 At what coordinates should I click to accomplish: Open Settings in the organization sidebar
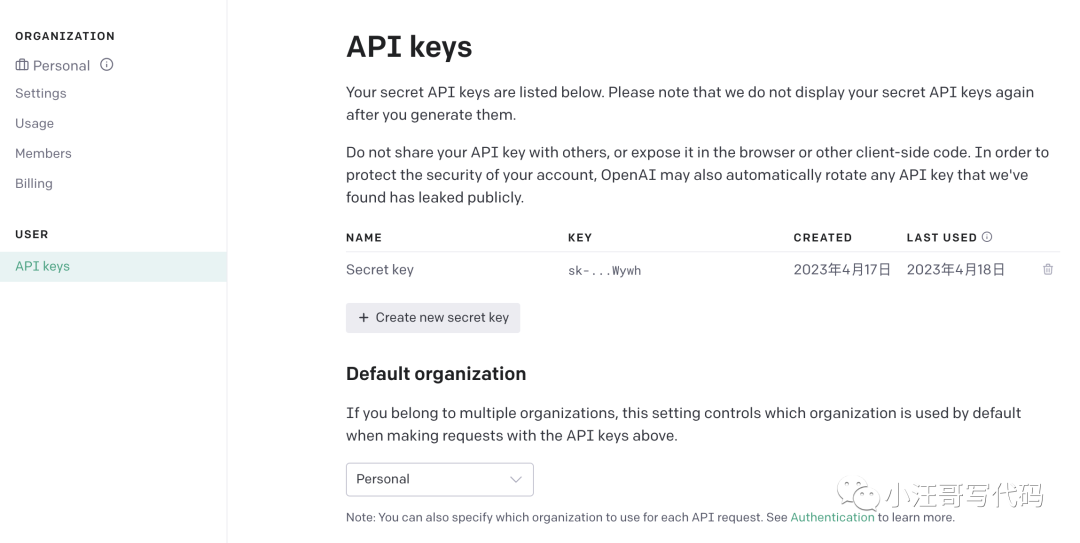pyautogui.click(x=41, y=93)
